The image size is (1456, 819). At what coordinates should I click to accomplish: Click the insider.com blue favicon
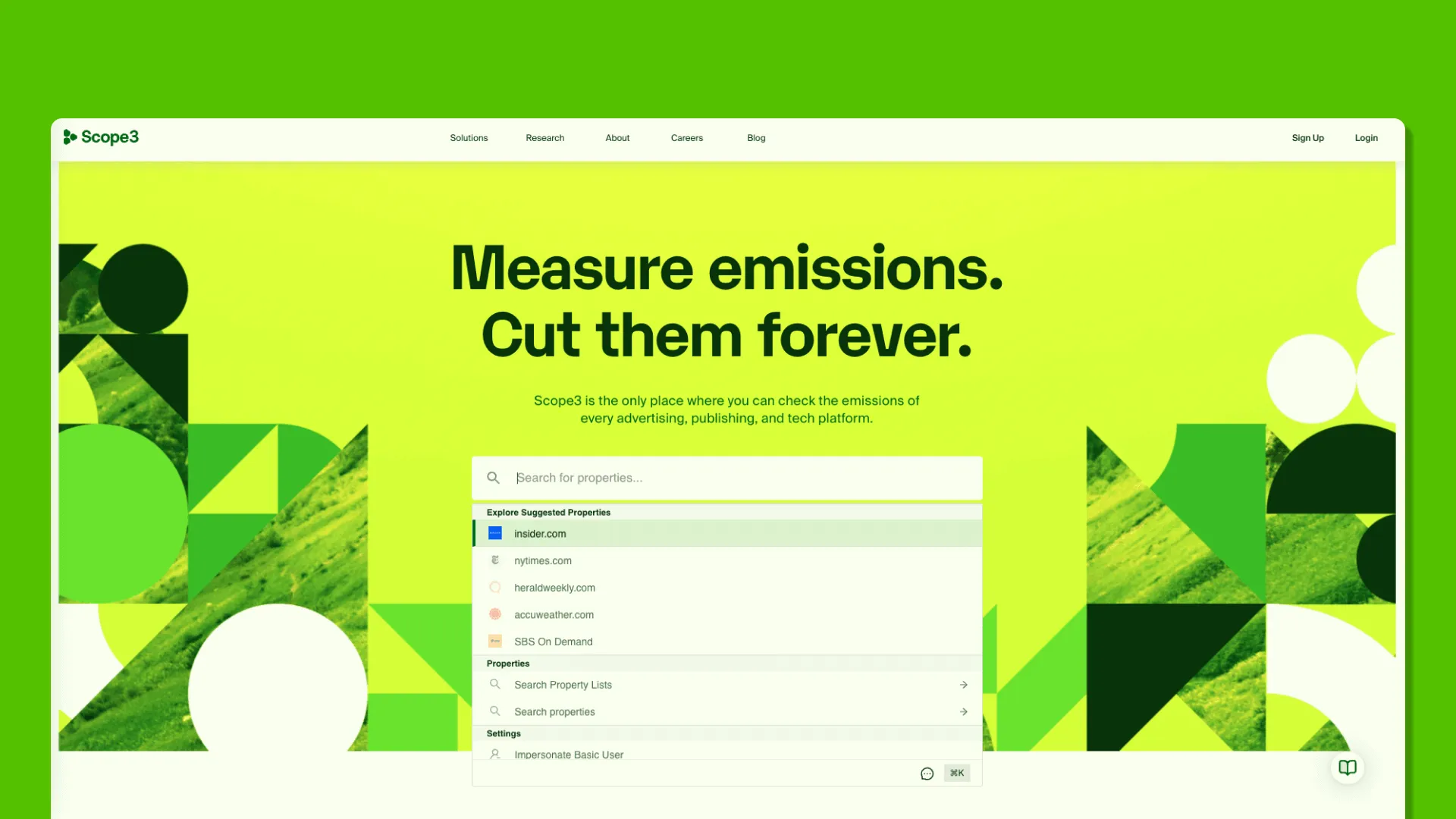[x=495, y=533]
